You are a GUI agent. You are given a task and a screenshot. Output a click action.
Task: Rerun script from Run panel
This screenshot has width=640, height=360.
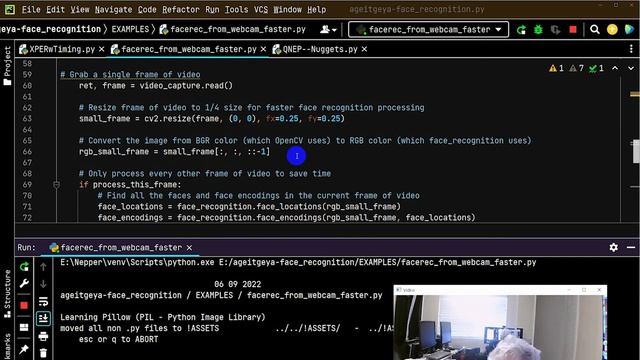(x=24, y=267)
